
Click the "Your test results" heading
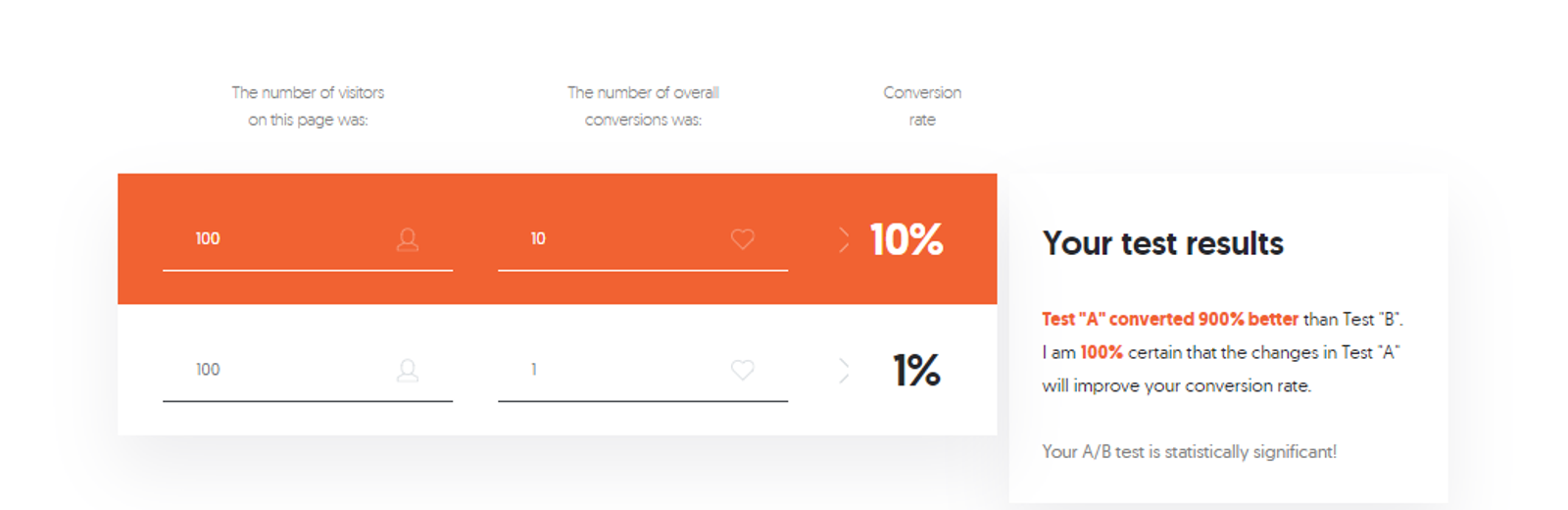click(x=1162, y=243)
